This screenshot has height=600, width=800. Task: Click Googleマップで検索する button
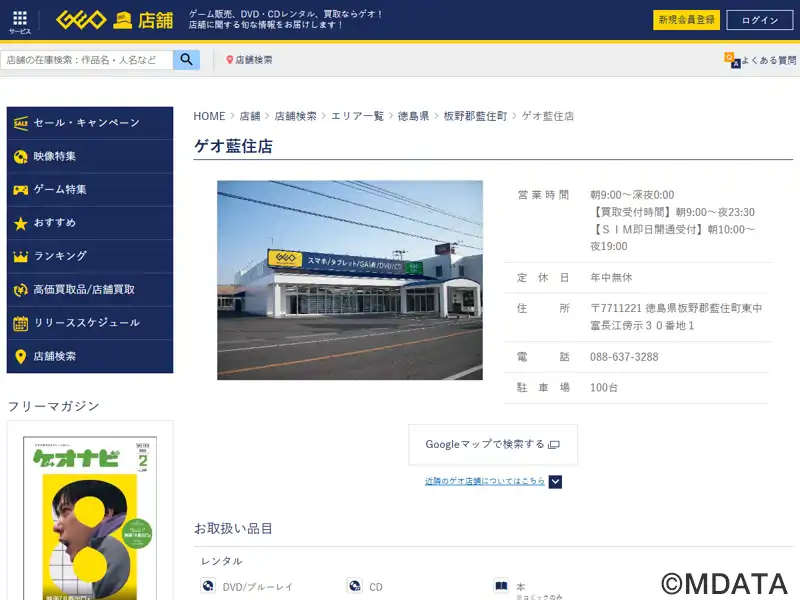tap(493, 444)
